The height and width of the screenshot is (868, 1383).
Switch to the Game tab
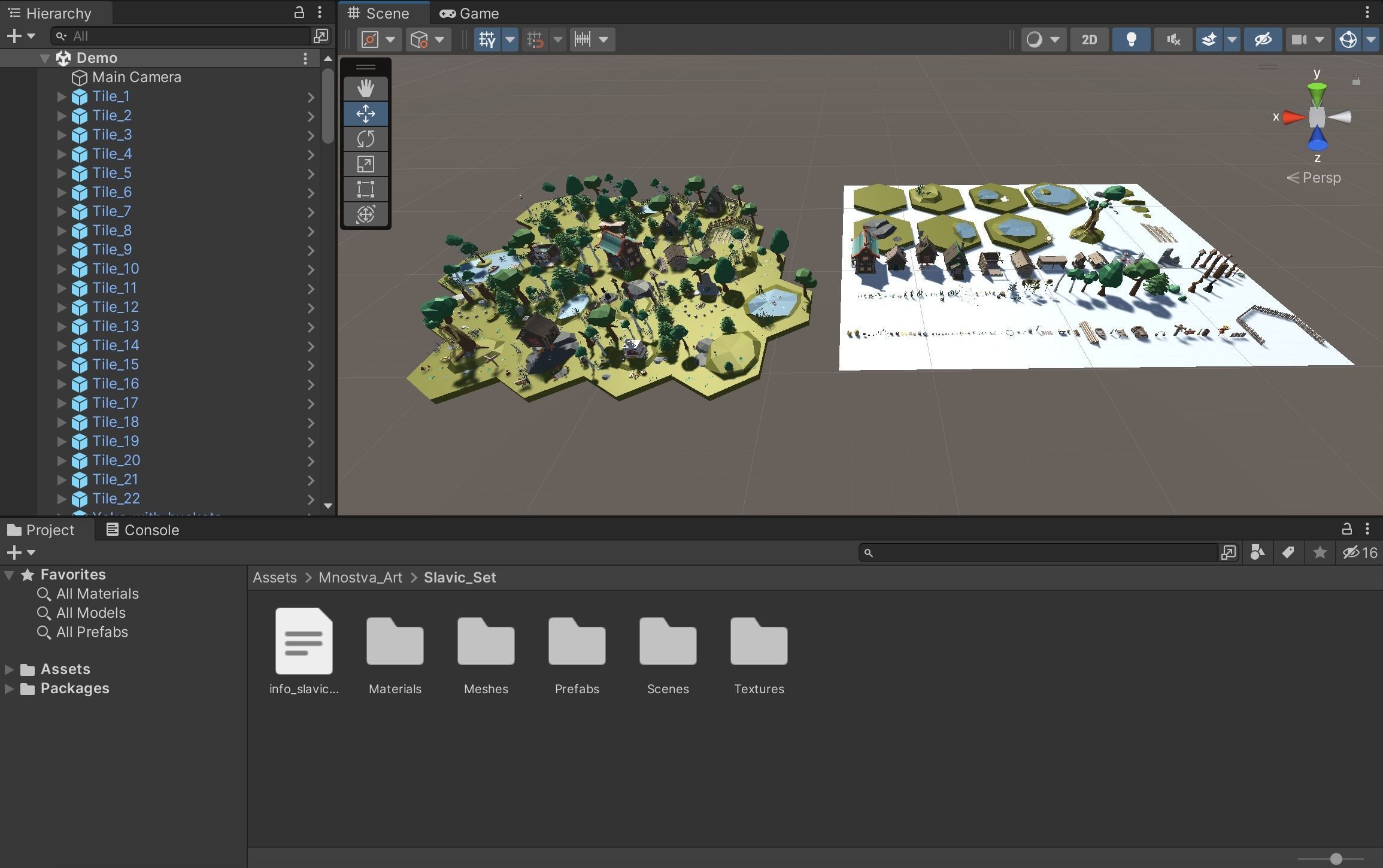(x=469, y=13)
